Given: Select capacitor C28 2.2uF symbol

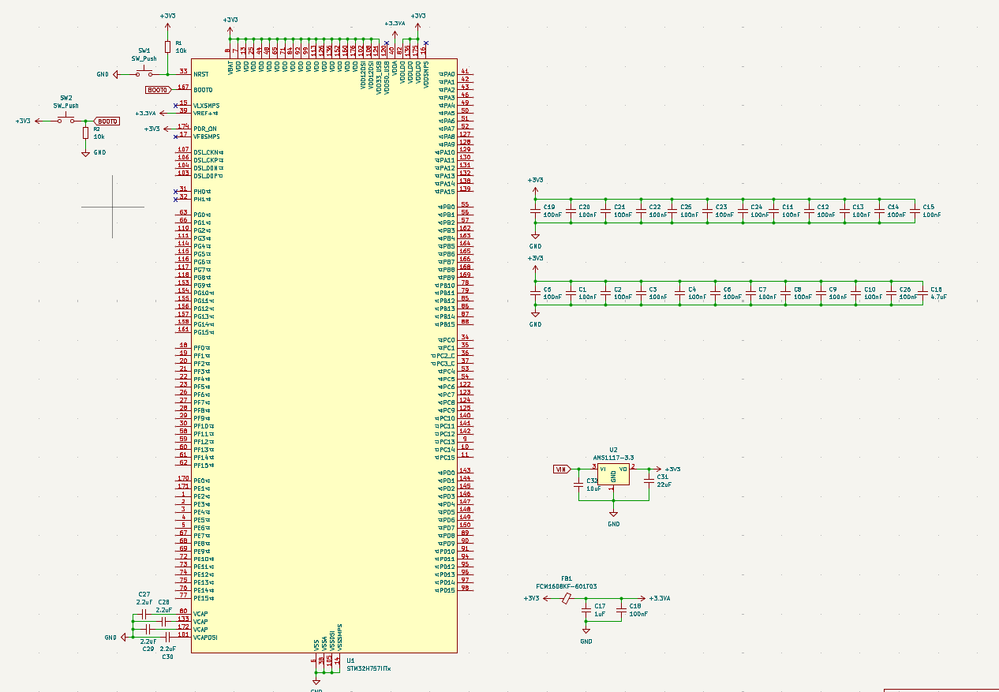Looking at the screenshot, I should click(x=163, y=621).
